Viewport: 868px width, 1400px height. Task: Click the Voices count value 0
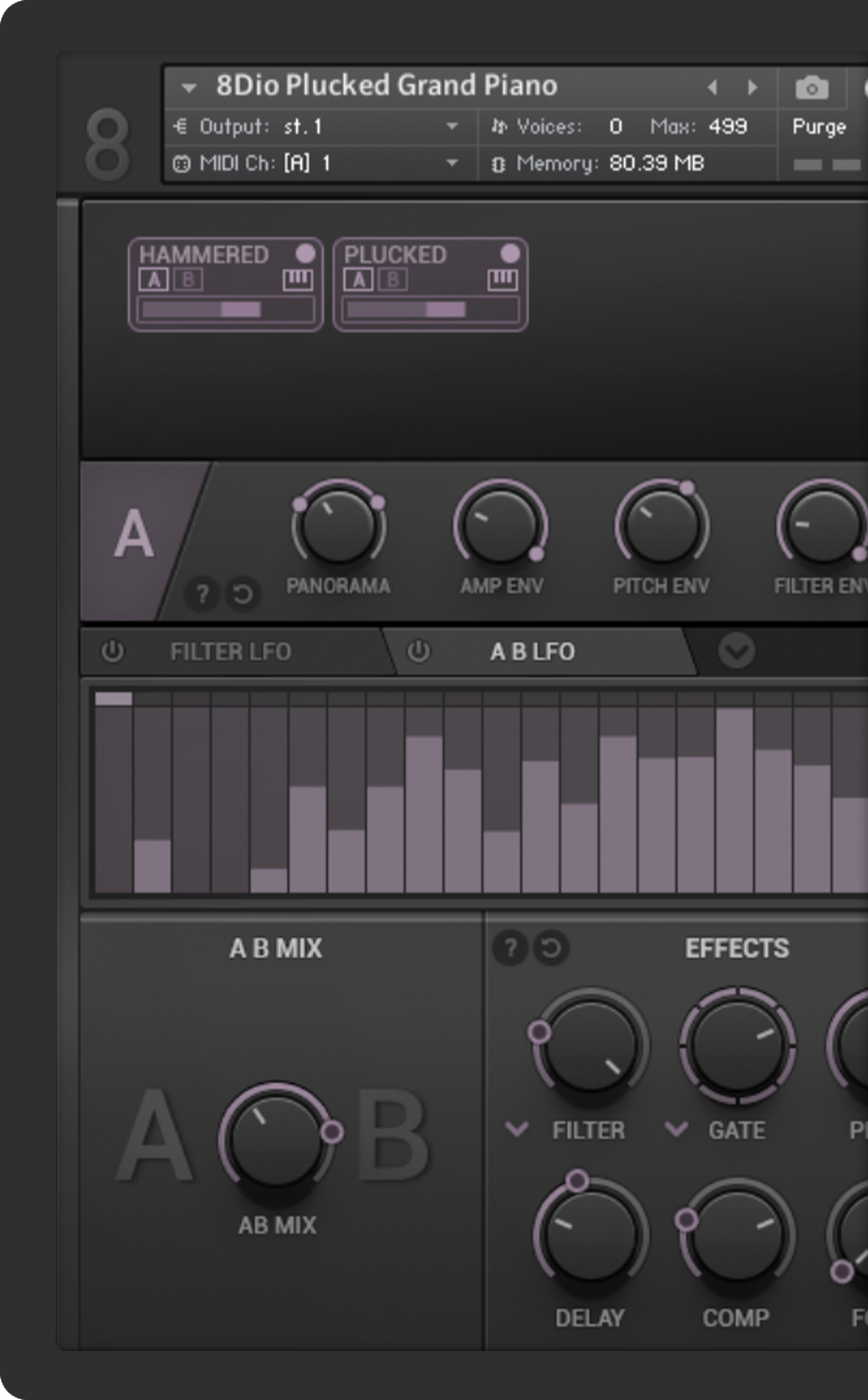(x=616, y=126)
